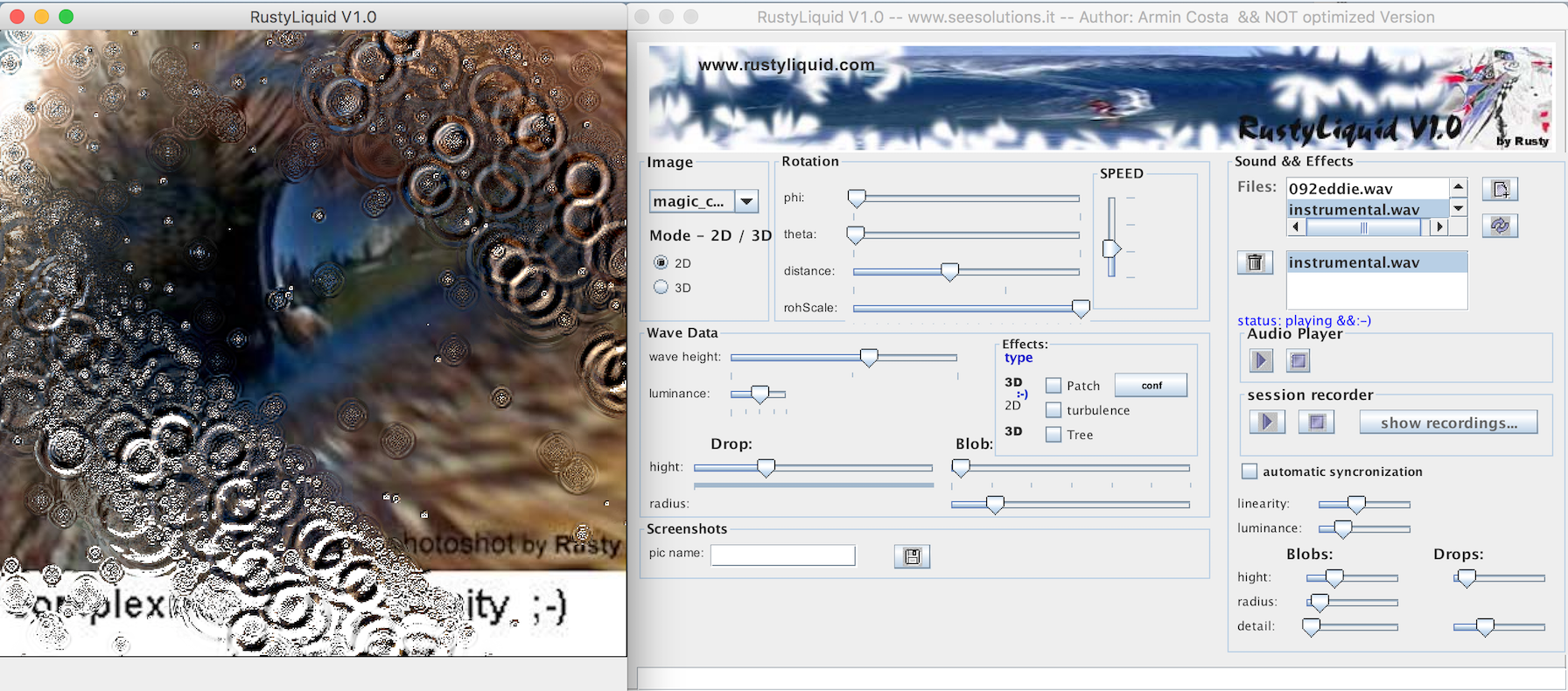Screen dimensions: 1568x691
Task: Click the rohScale slider handle
Action: 1081,309
